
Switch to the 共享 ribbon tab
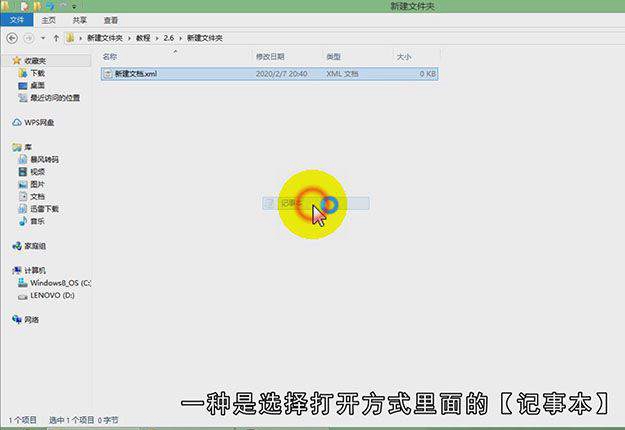tap(79, 20)
